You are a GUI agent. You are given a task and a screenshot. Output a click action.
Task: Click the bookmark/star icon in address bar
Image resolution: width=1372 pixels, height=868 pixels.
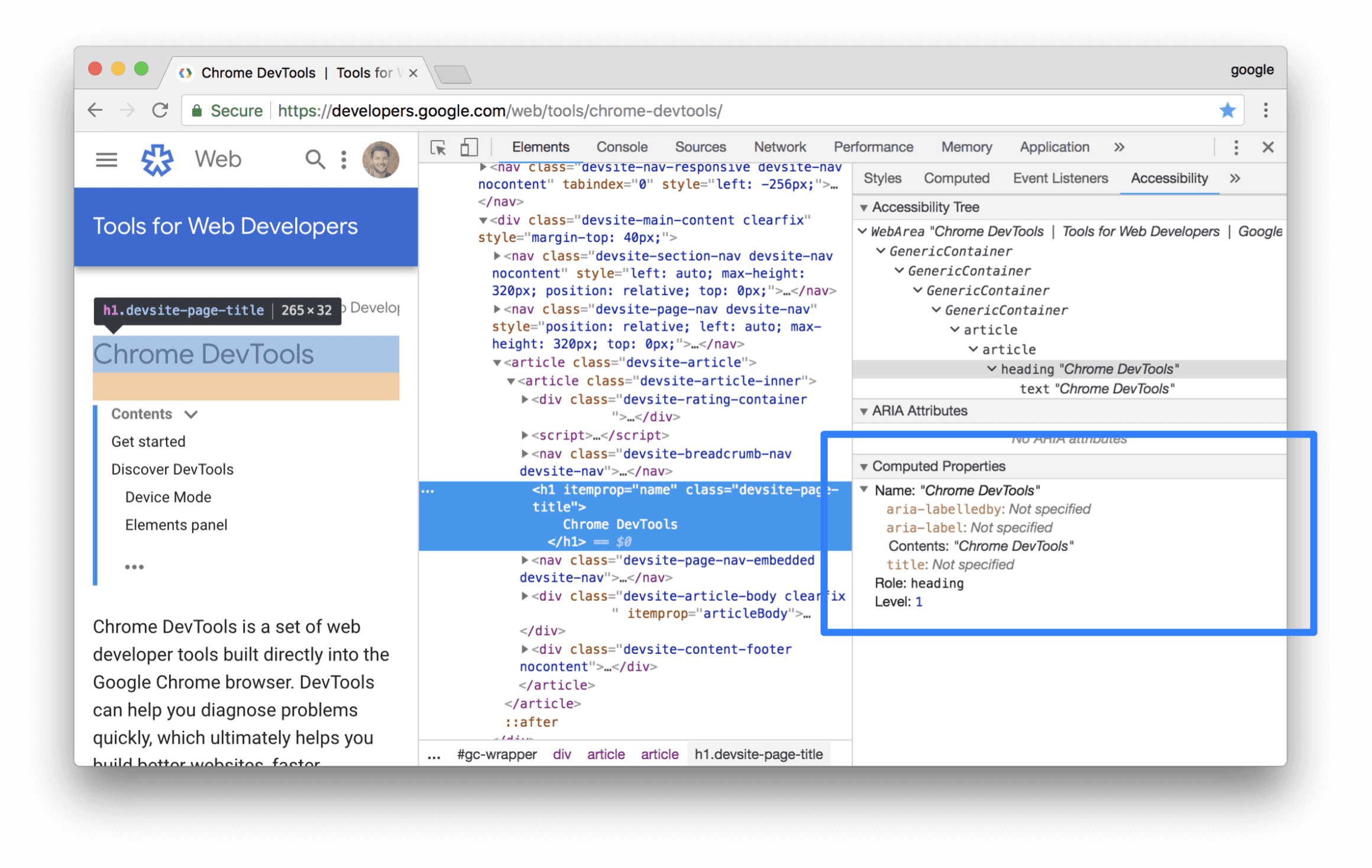pos(1225,110)
